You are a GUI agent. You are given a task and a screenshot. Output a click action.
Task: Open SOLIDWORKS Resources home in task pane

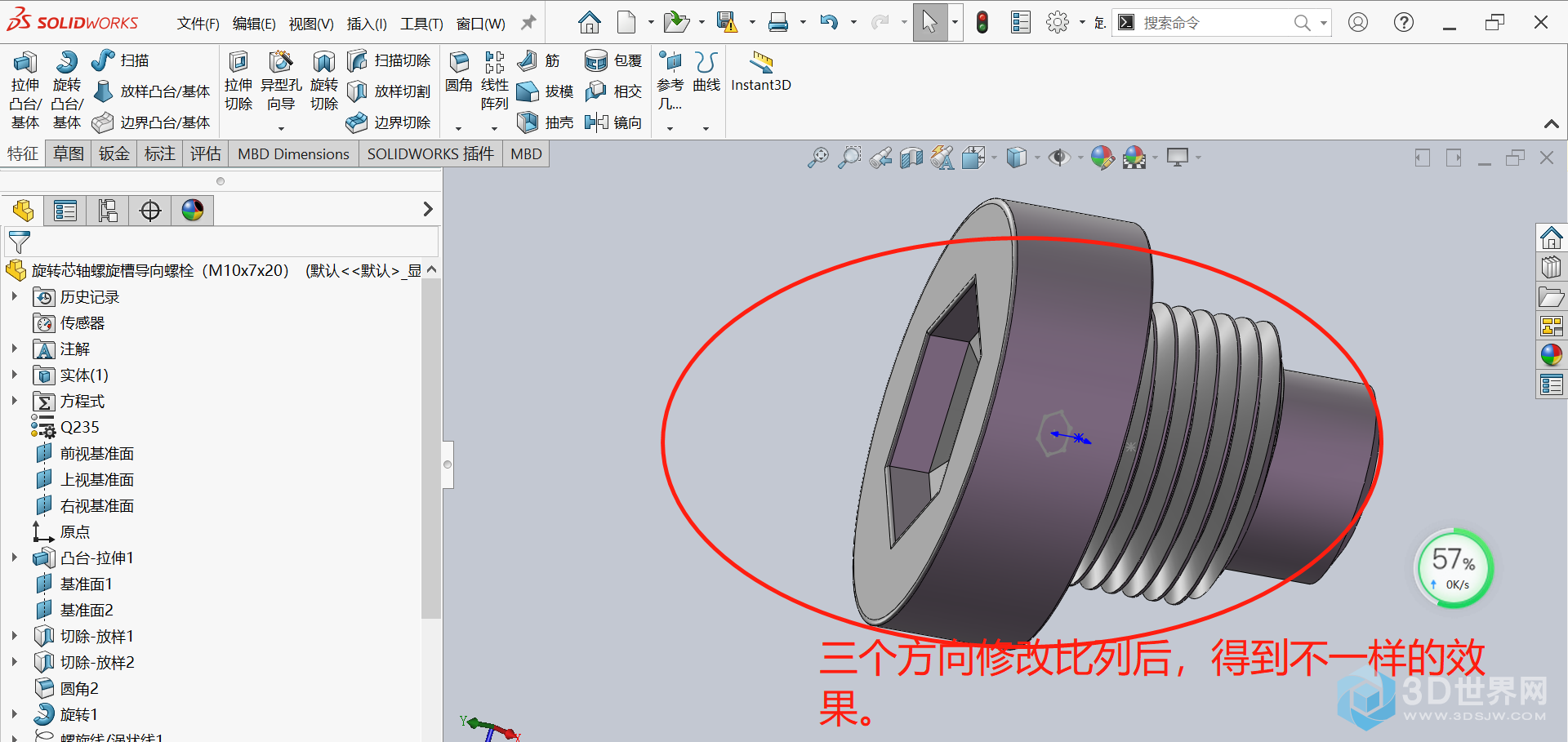1551,238
